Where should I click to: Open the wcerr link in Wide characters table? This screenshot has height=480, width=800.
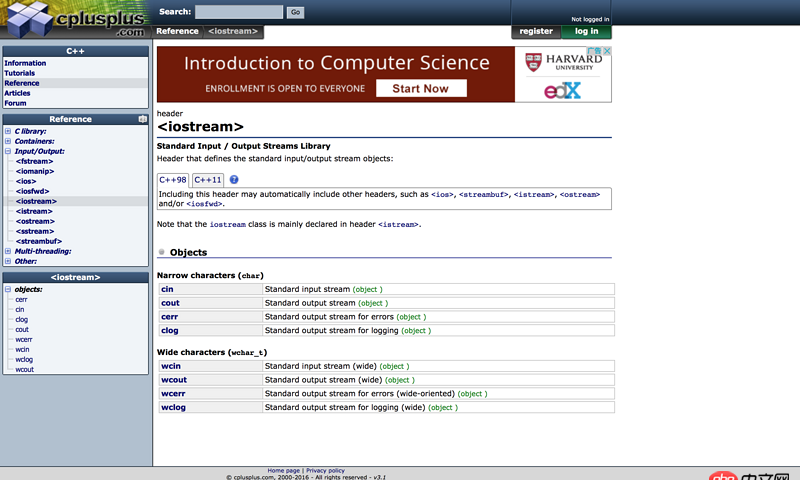pos(173,394)
